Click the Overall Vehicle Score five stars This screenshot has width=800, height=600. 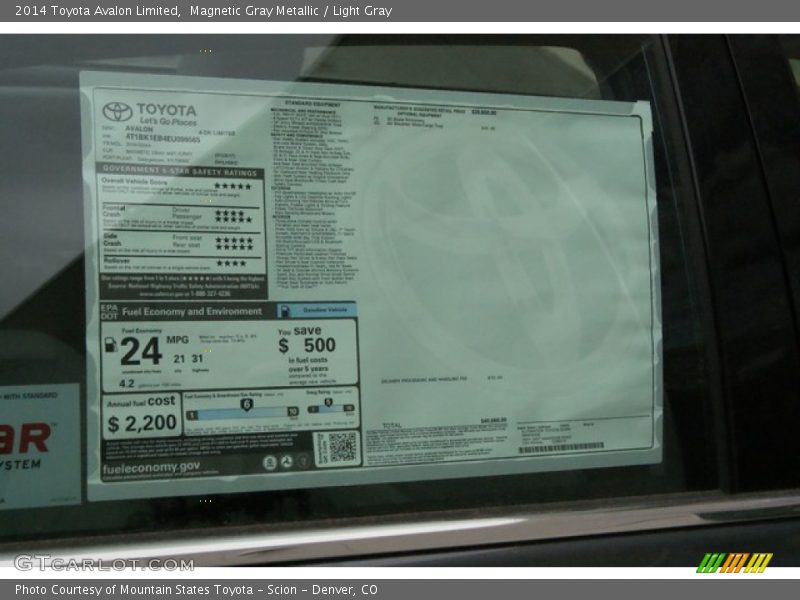(234, 183)
